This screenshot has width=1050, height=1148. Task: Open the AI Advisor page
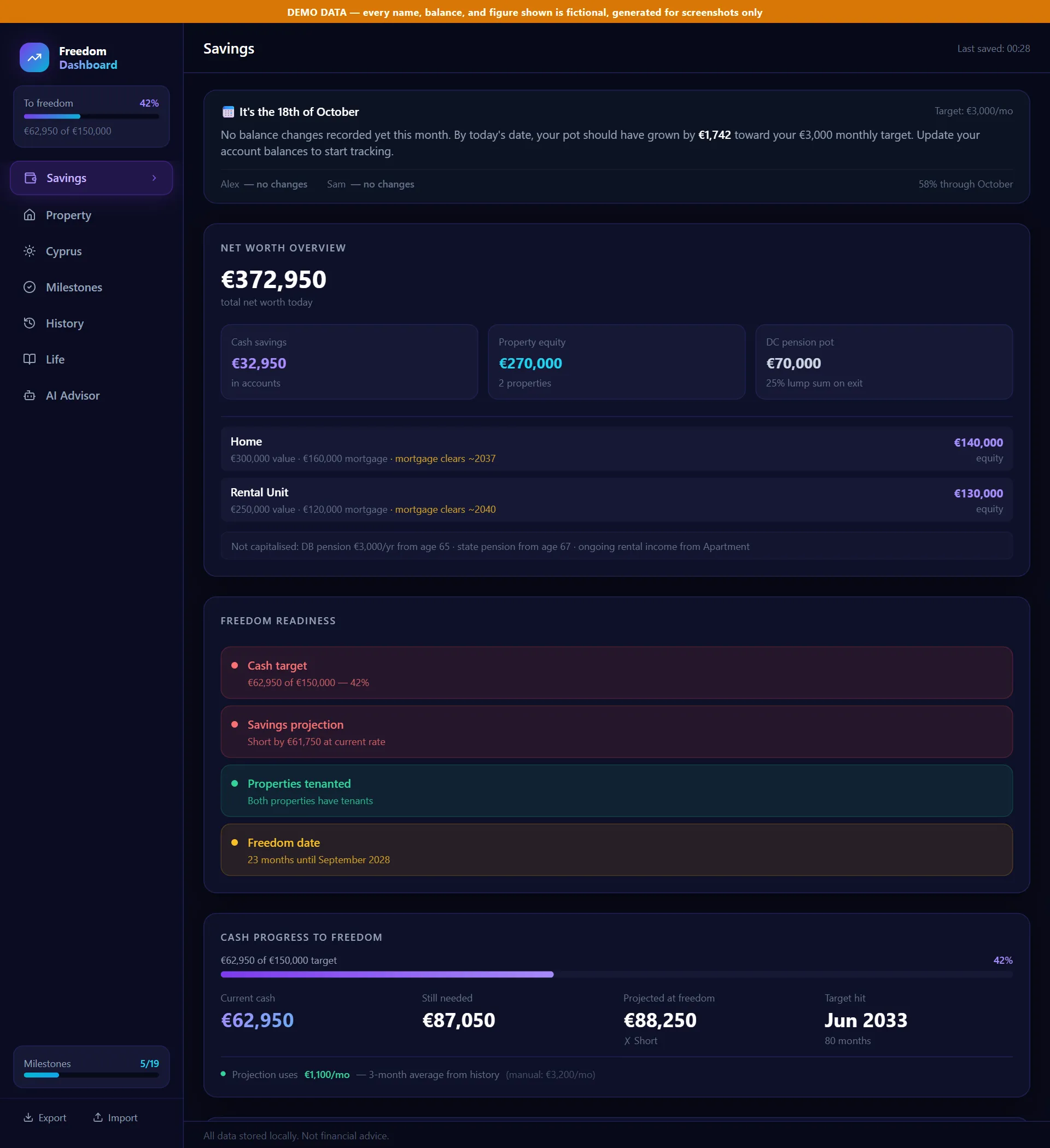coord(91,395)
